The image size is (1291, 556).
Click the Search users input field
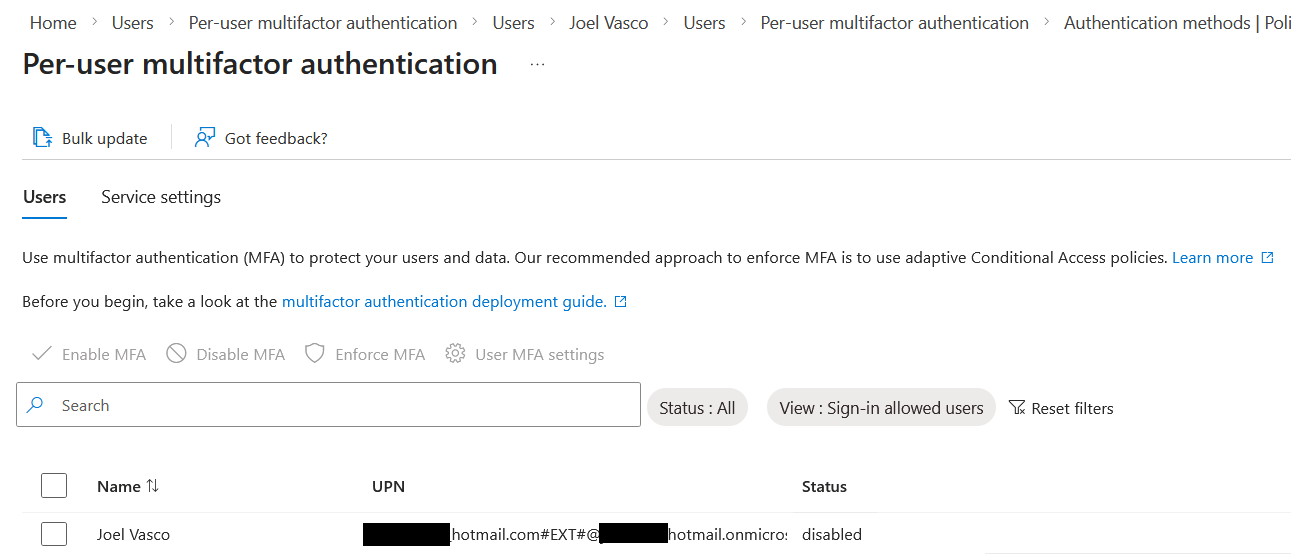[x=340, y=405]
